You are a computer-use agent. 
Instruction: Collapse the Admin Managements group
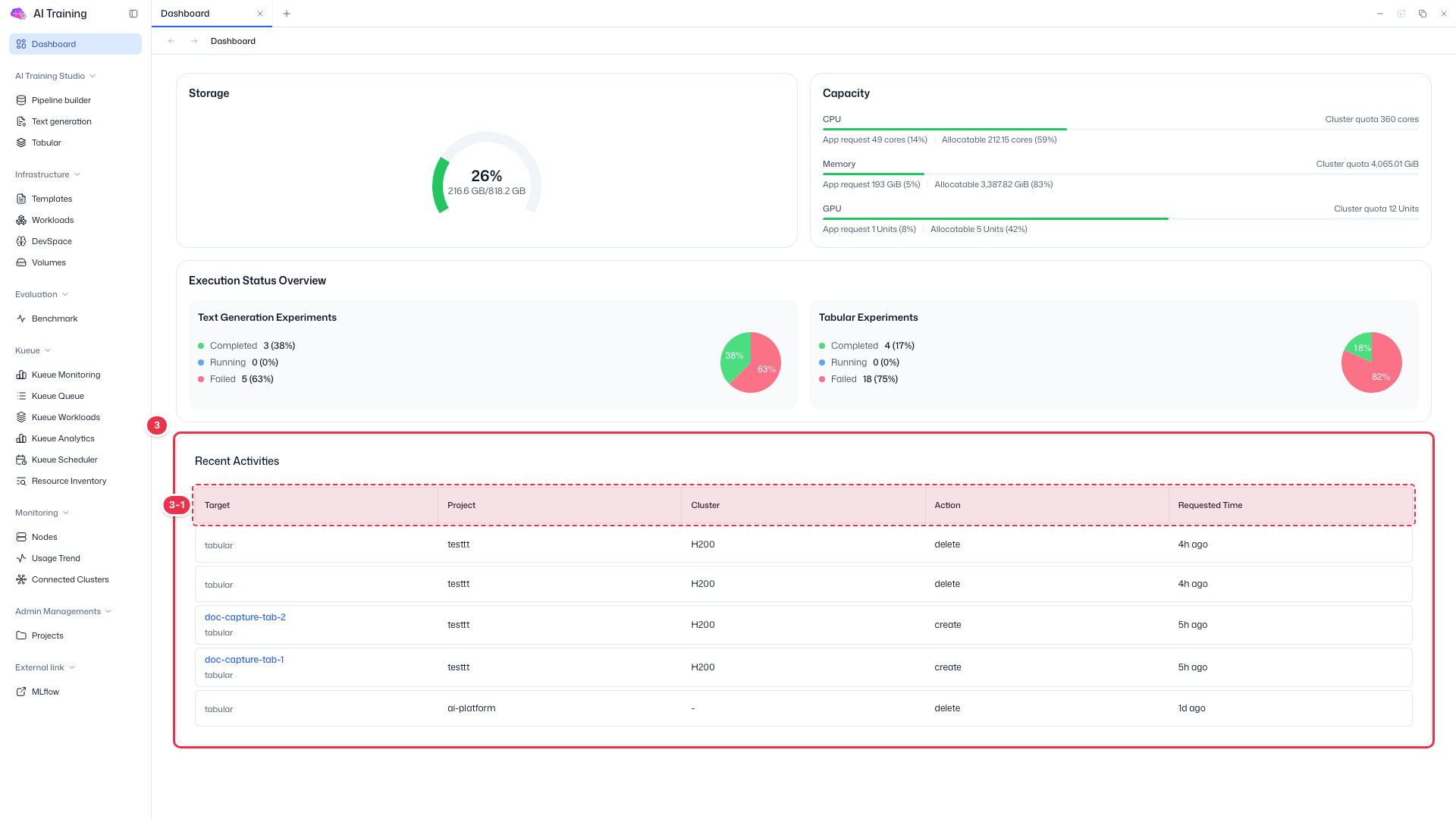tap(64, 611)
